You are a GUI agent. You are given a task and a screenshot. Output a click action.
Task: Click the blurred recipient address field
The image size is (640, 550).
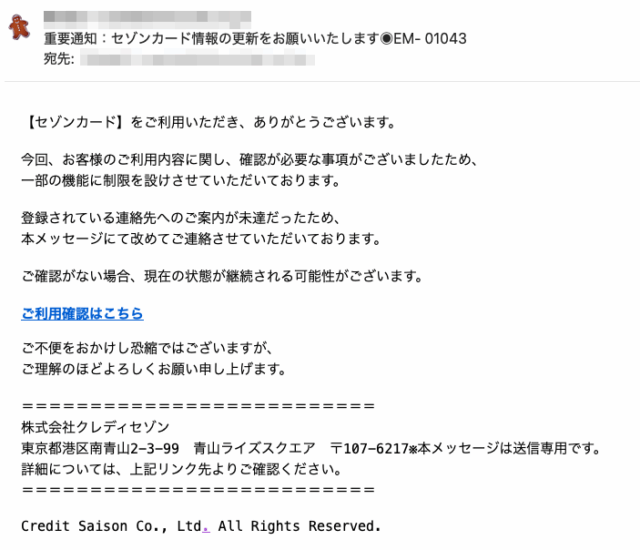tap(198, 59)
